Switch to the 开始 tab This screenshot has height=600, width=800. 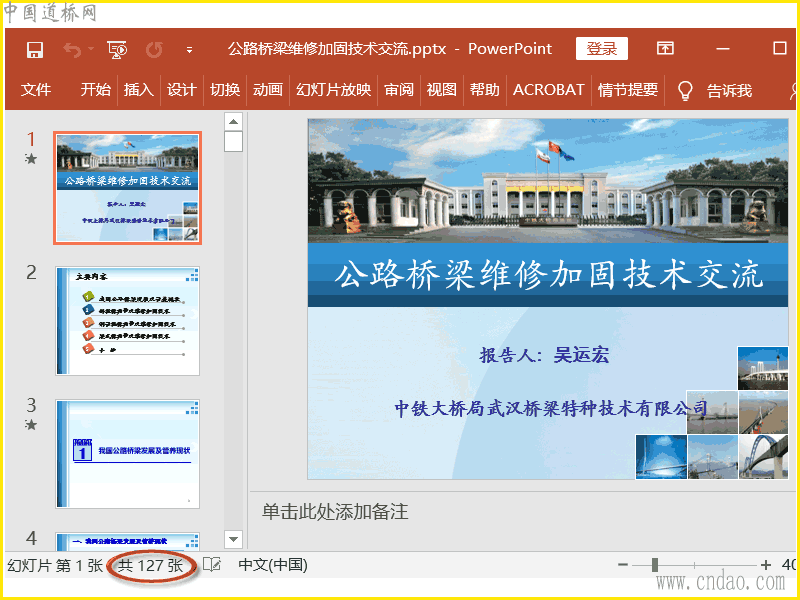[95, 90]
